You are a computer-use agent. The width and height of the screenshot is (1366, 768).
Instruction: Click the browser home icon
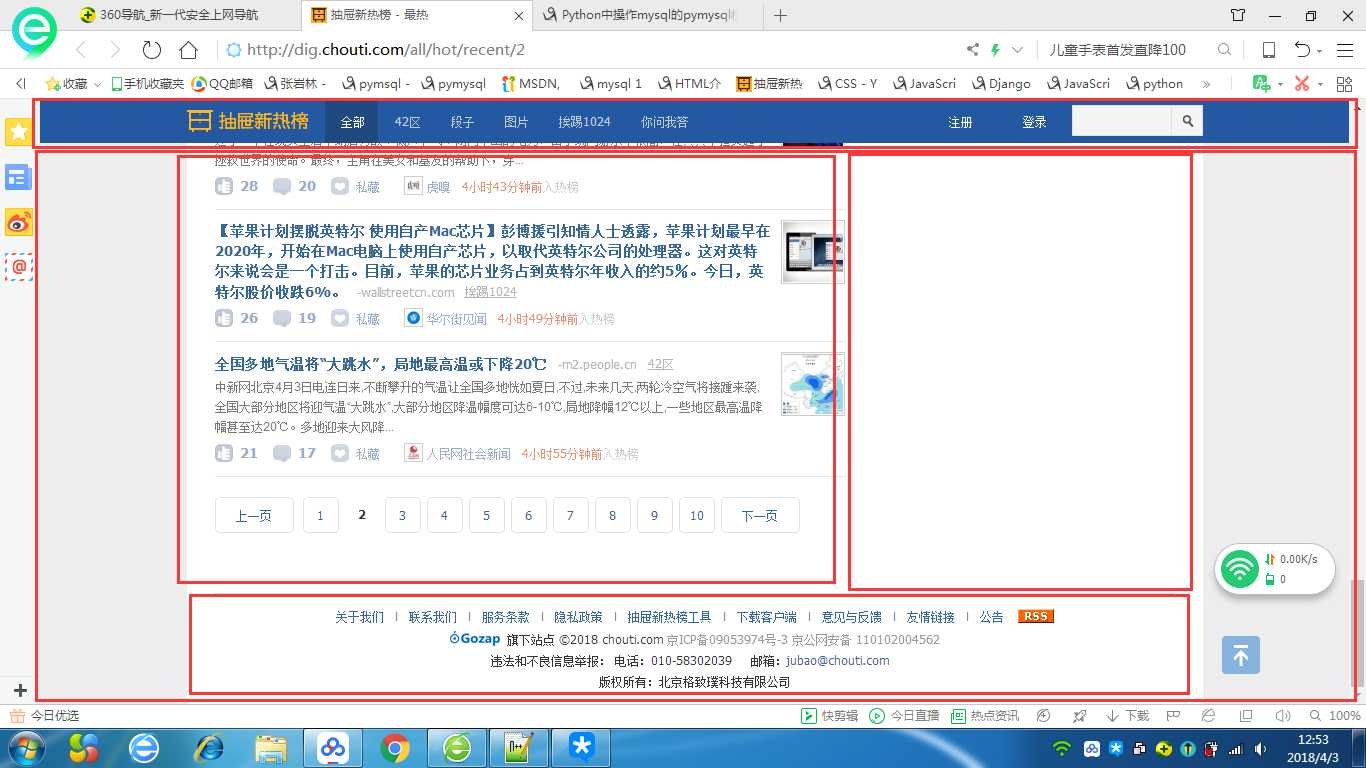[188, 49]
